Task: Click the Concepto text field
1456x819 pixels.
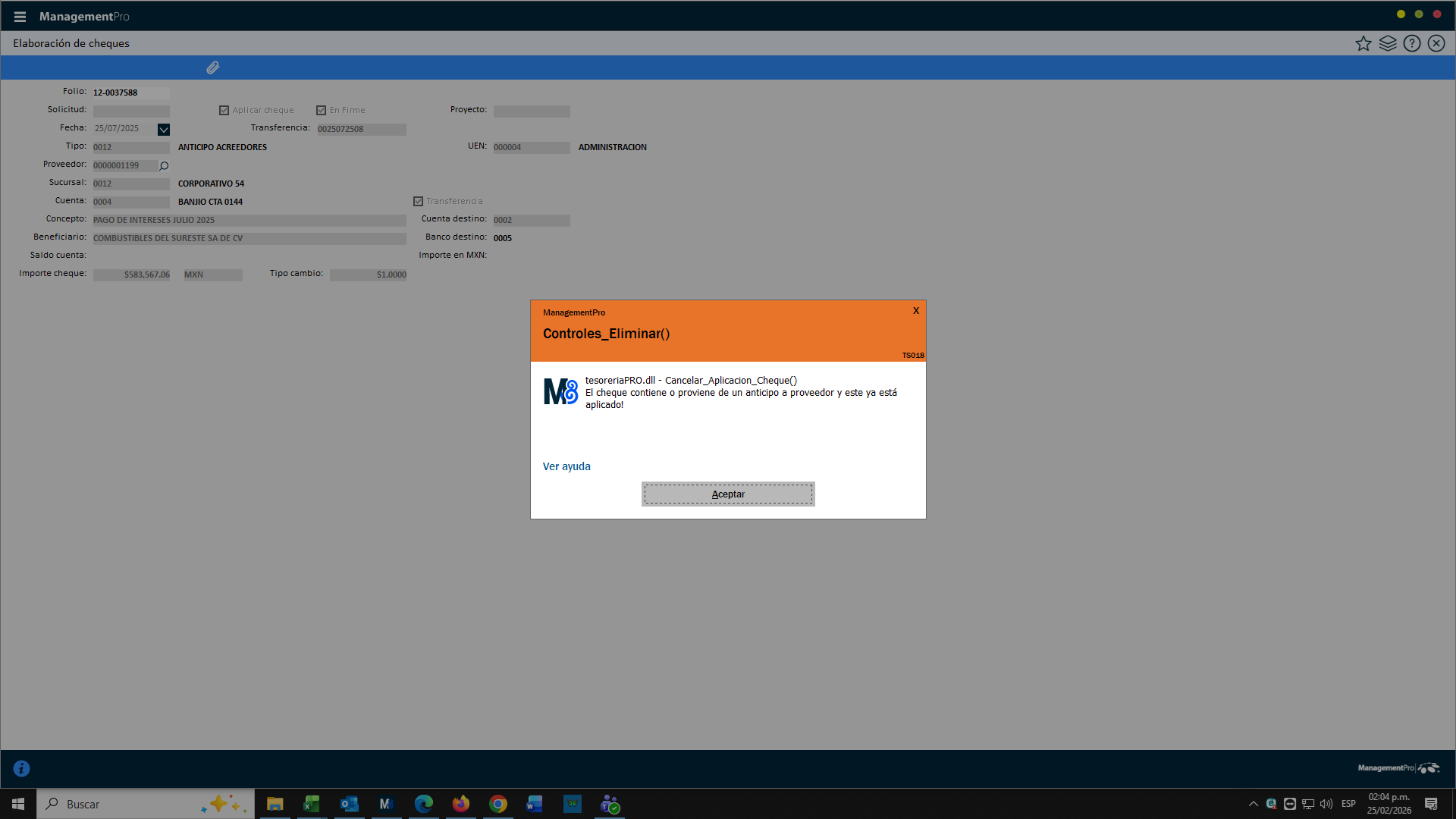Action: 249,220
